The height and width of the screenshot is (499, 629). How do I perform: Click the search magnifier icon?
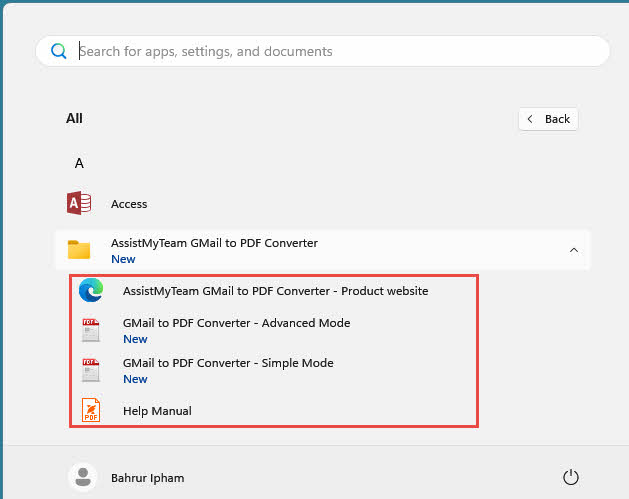[x=59, y=51]
